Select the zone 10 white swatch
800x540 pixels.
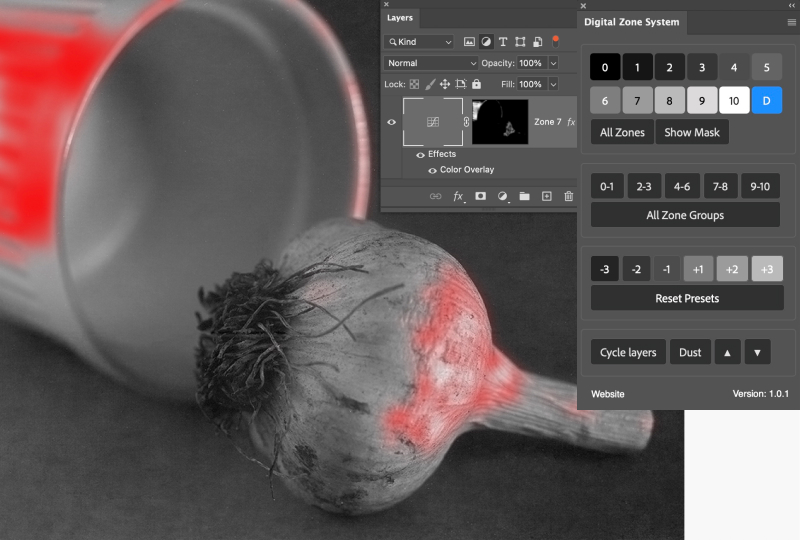[734, 100]
